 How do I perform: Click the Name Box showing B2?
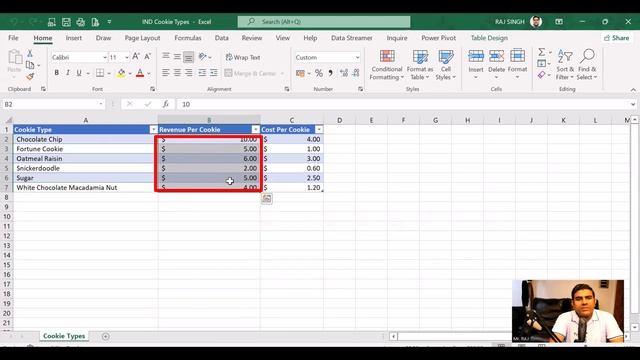53,104
